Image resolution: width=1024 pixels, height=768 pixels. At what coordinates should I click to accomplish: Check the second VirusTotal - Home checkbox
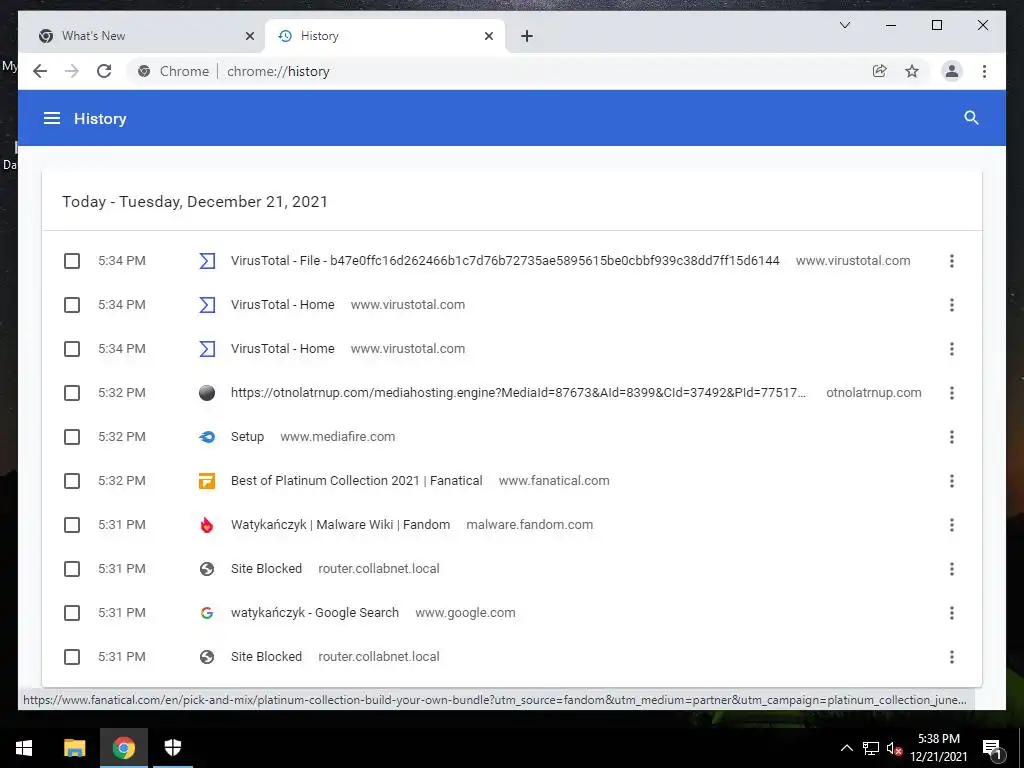click(72, 349)
